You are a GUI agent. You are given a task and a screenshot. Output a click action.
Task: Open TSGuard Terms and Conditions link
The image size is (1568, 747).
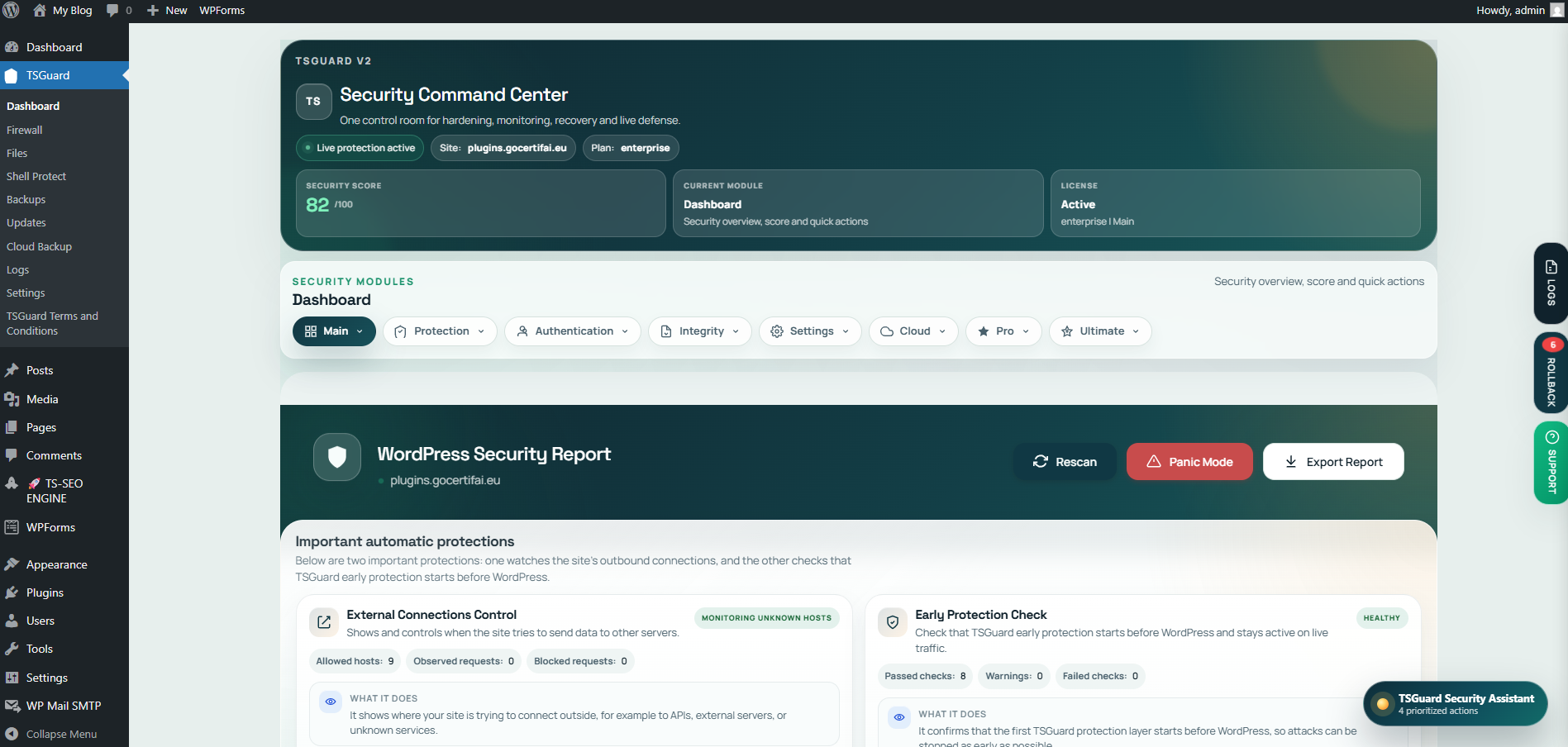tap(52, 323)
